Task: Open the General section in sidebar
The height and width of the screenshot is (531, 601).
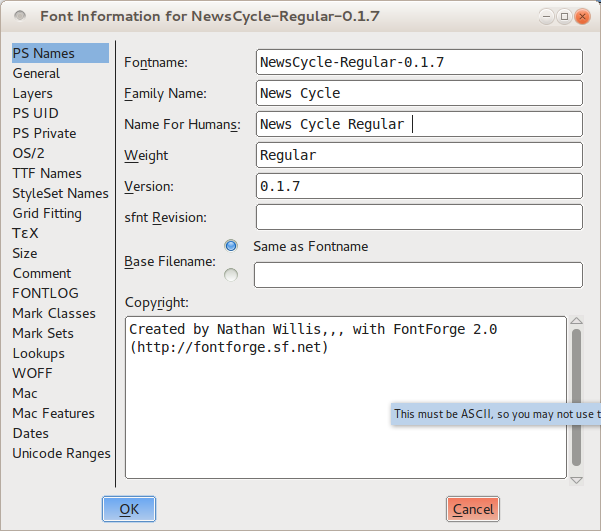Action: (x=36, y=73)
